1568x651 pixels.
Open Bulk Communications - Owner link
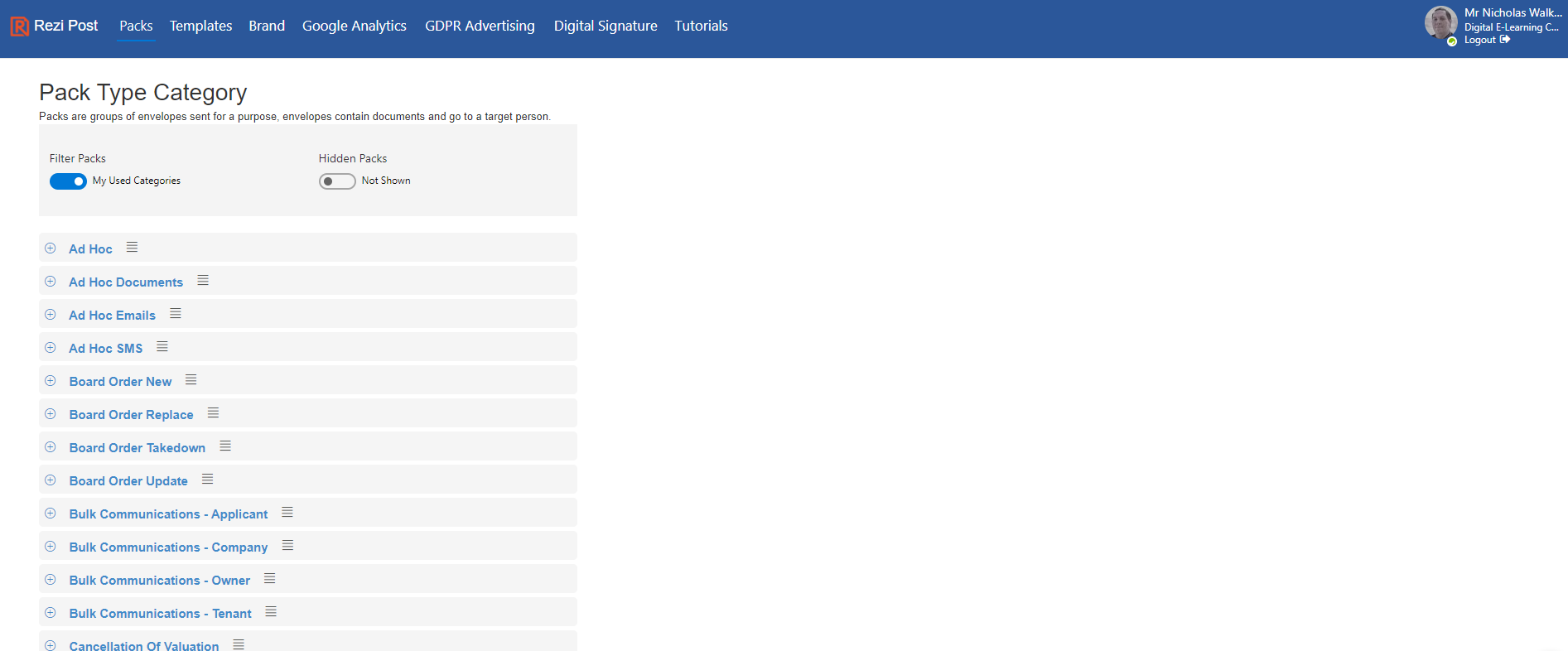pos(160,580)
